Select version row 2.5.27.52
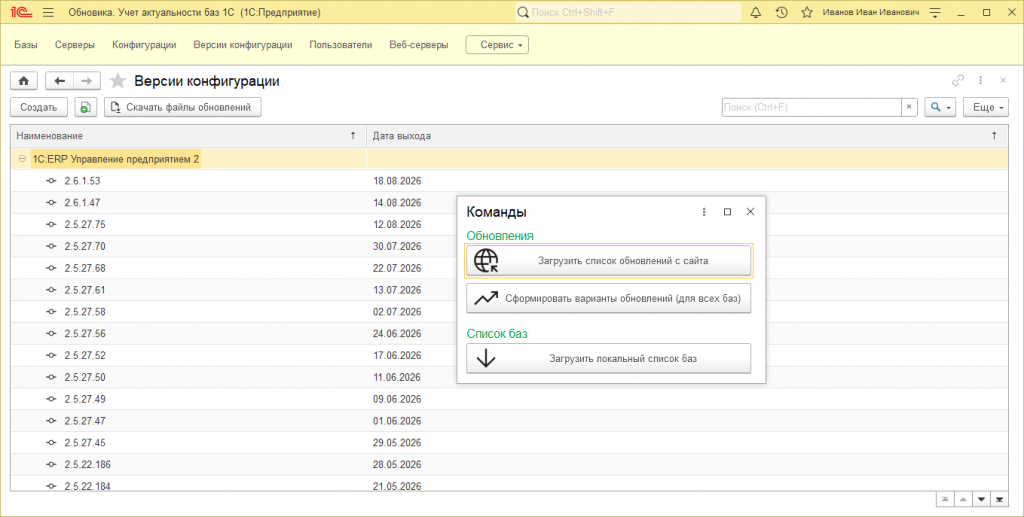This screenshot has height=517, width=1024. [x=509, y=356]
